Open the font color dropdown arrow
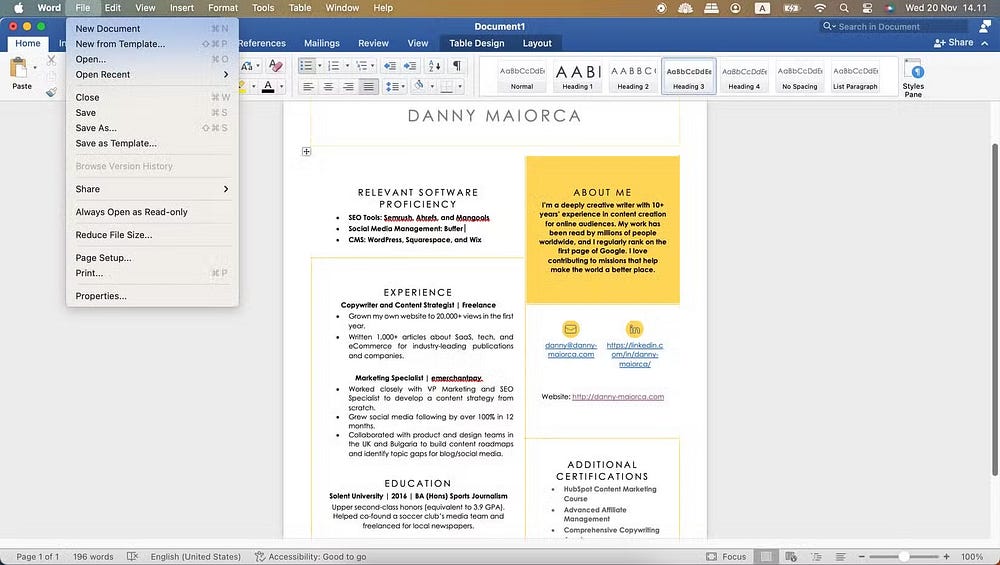Viewport: 1000px width, 565px height. click(x=281, y=88)
